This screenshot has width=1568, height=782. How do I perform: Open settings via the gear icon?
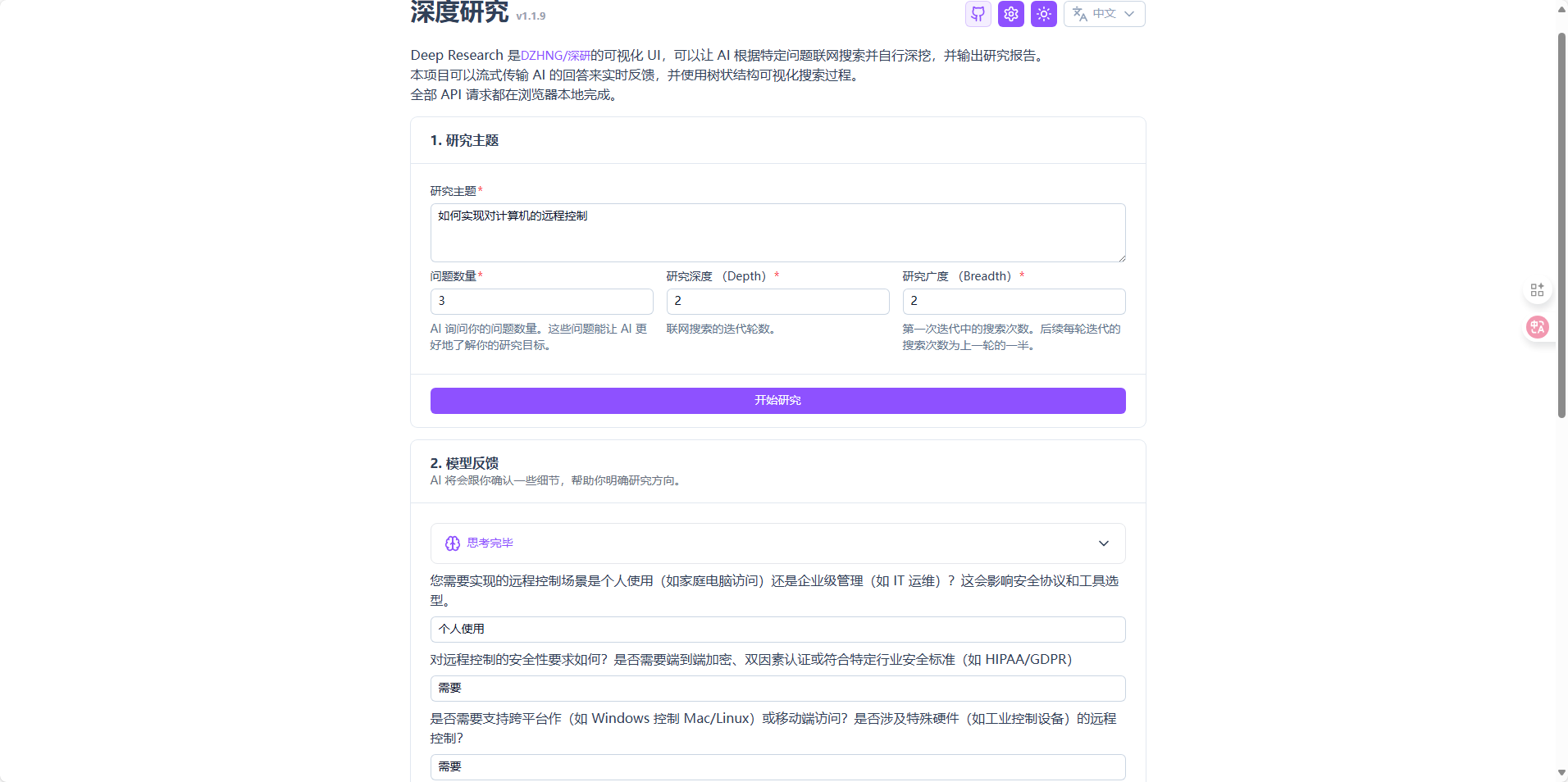click(1010, 14)
